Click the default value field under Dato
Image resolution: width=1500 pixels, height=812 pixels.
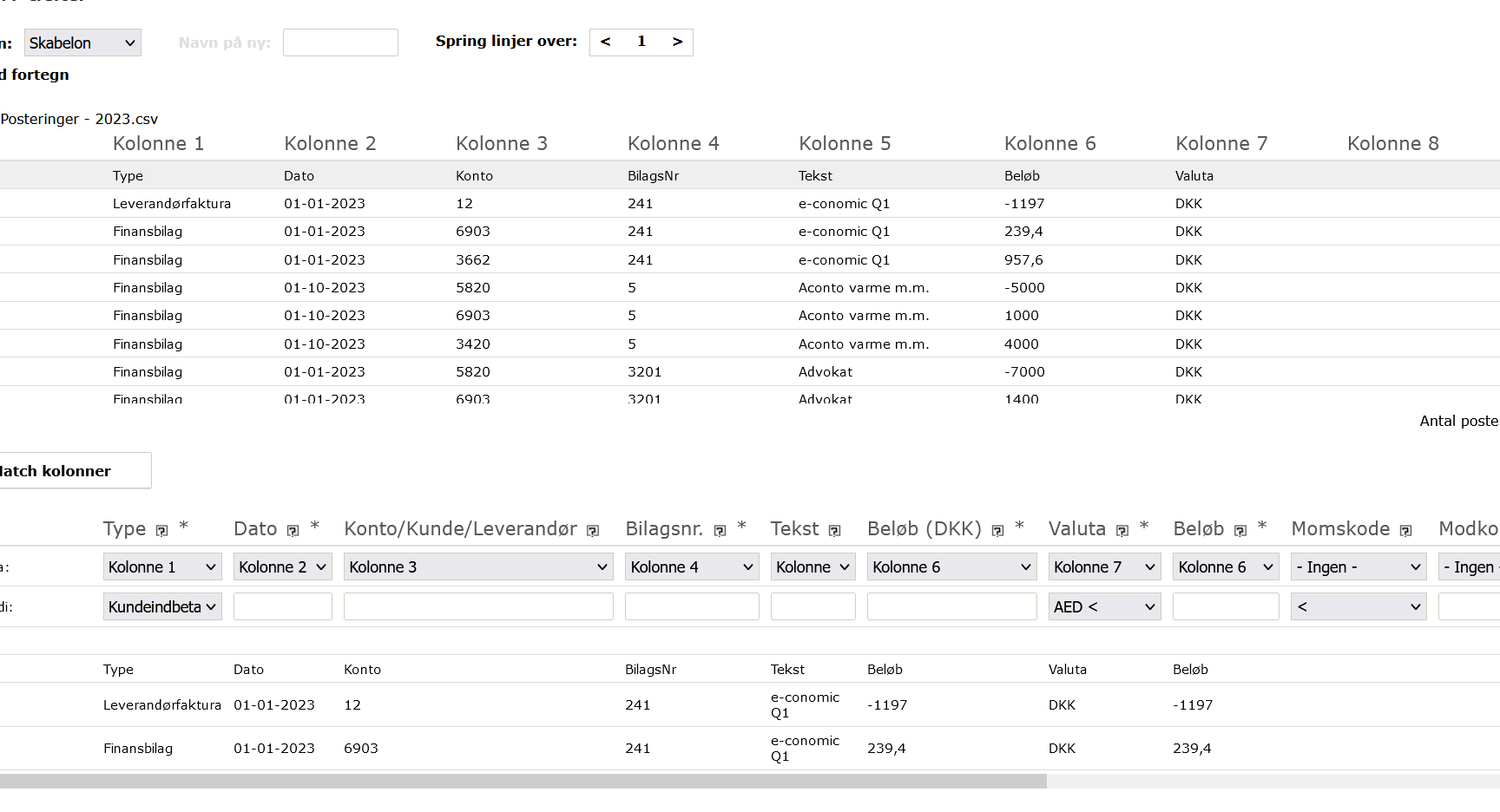coord(283,606)
